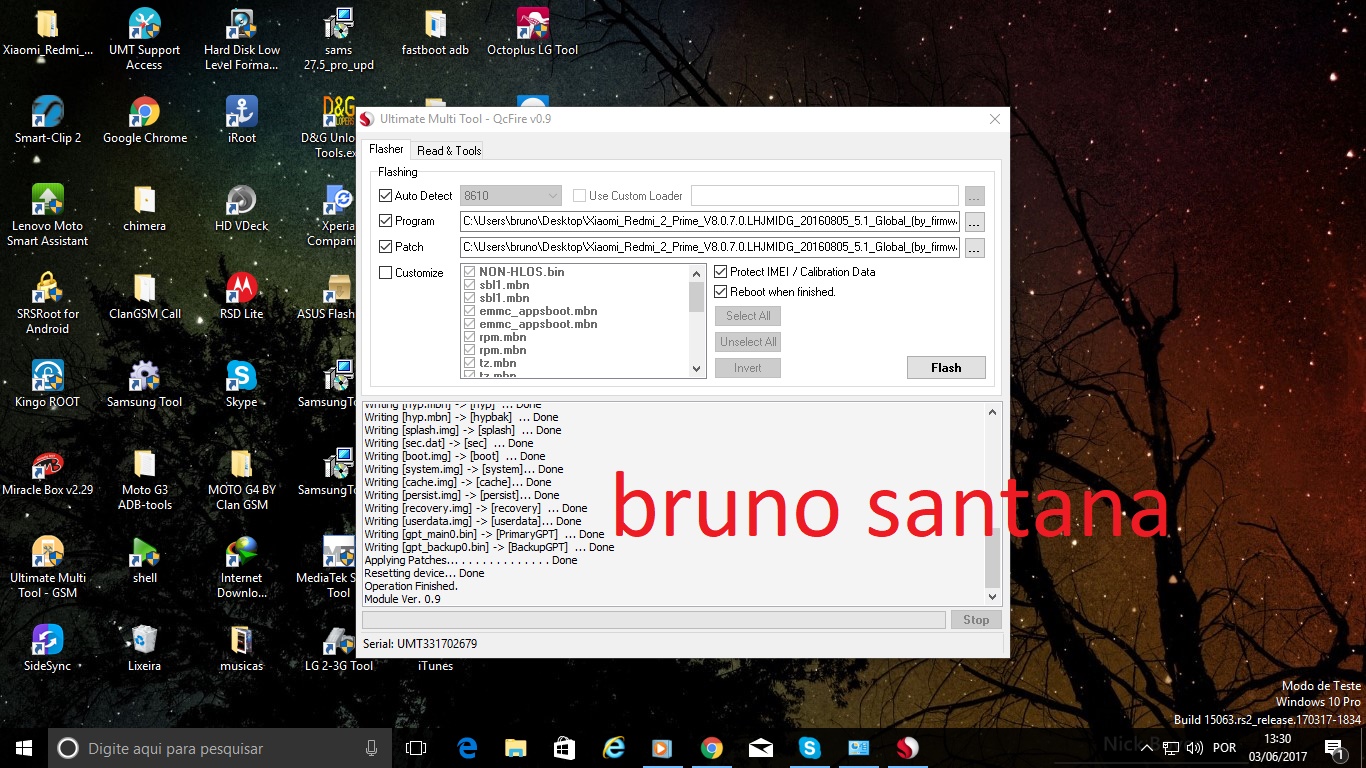The width and height of the screenshot is (1366, 768).
Task: Select the ClanGSM Call folder icon
Action: pos(145,296)
